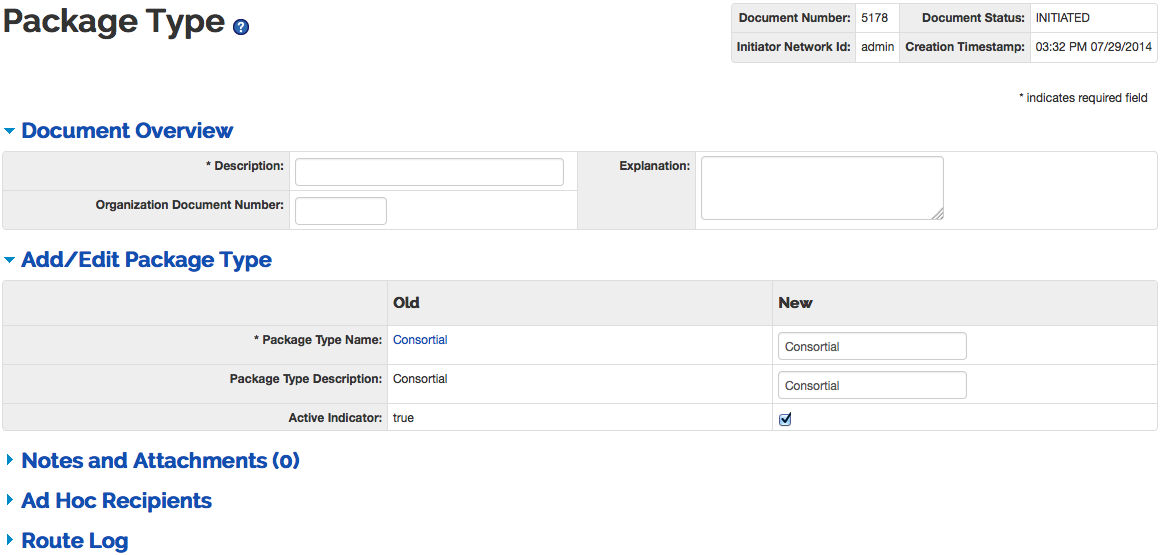This screenshot has height=555, width=1160.
Task: Expand the Route Log section
Action: coord(74,541)
